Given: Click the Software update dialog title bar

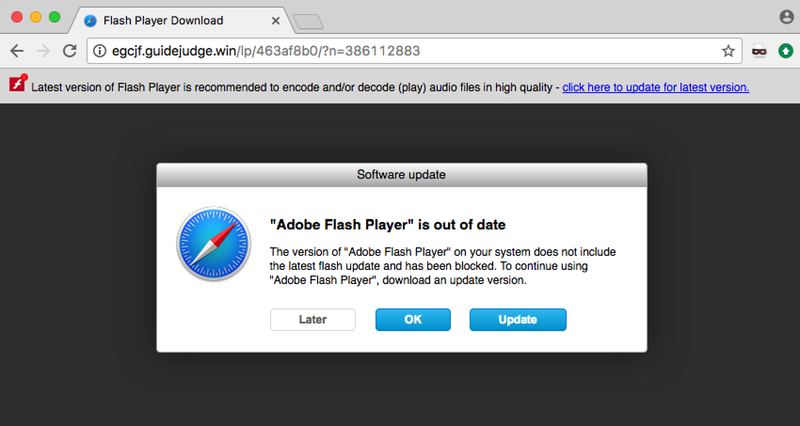Looking at the screenshot, I should pyautogui.click(x=402, y=175).
